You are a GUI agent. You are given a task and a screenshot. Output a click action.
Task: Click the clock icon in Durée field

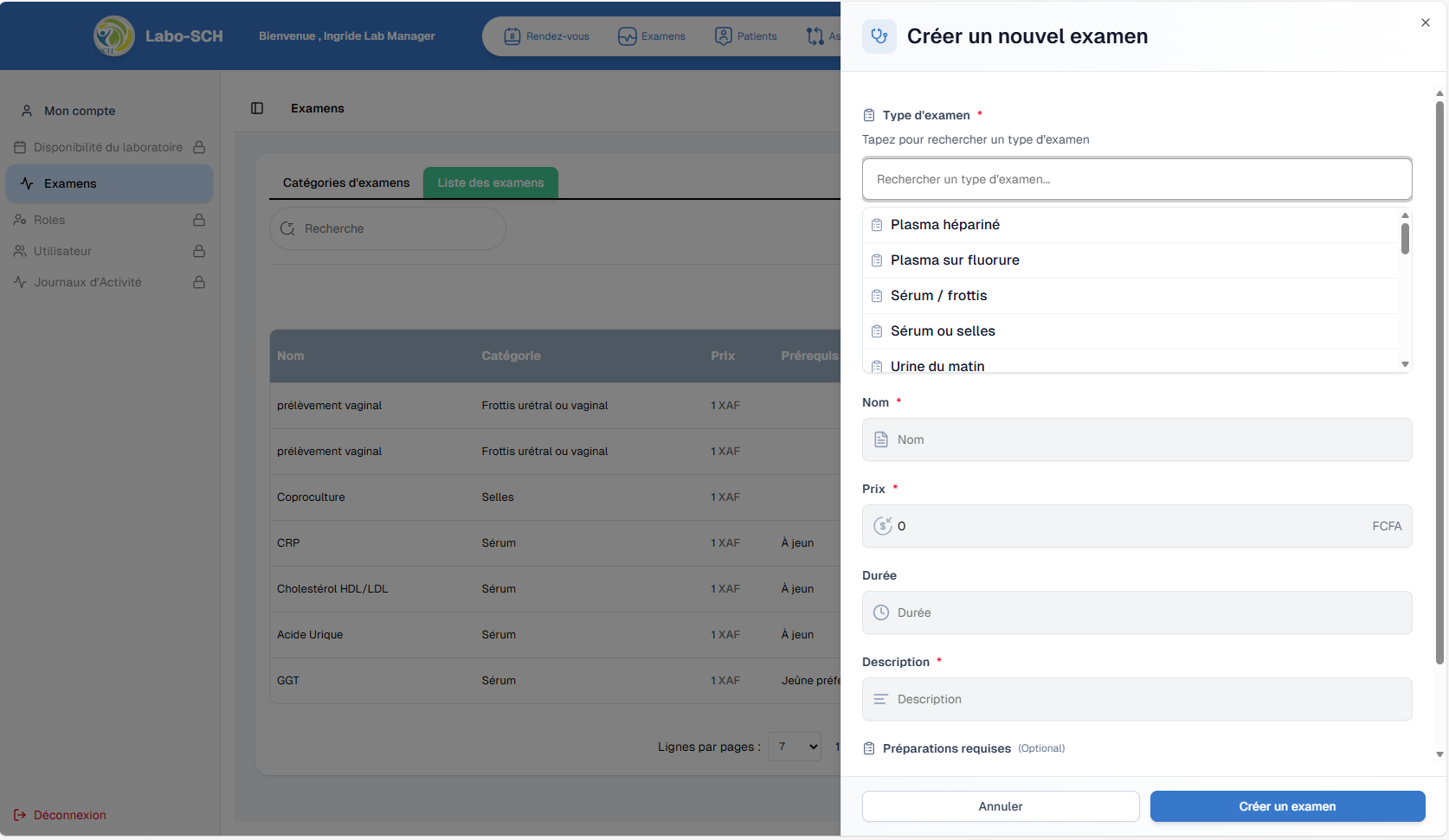click(x=881, y=612)
